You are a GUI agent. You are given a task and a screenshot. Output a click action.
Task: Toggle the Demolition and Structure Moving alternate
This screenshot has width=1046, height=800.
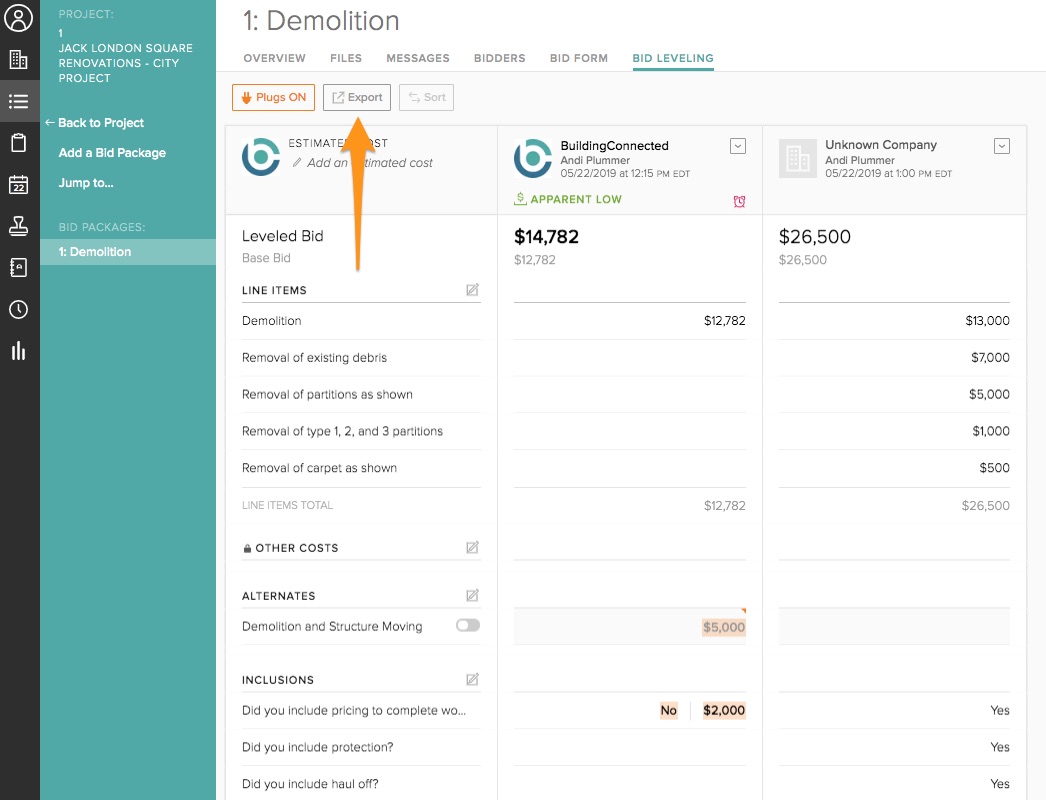click(x=467, y=626)
